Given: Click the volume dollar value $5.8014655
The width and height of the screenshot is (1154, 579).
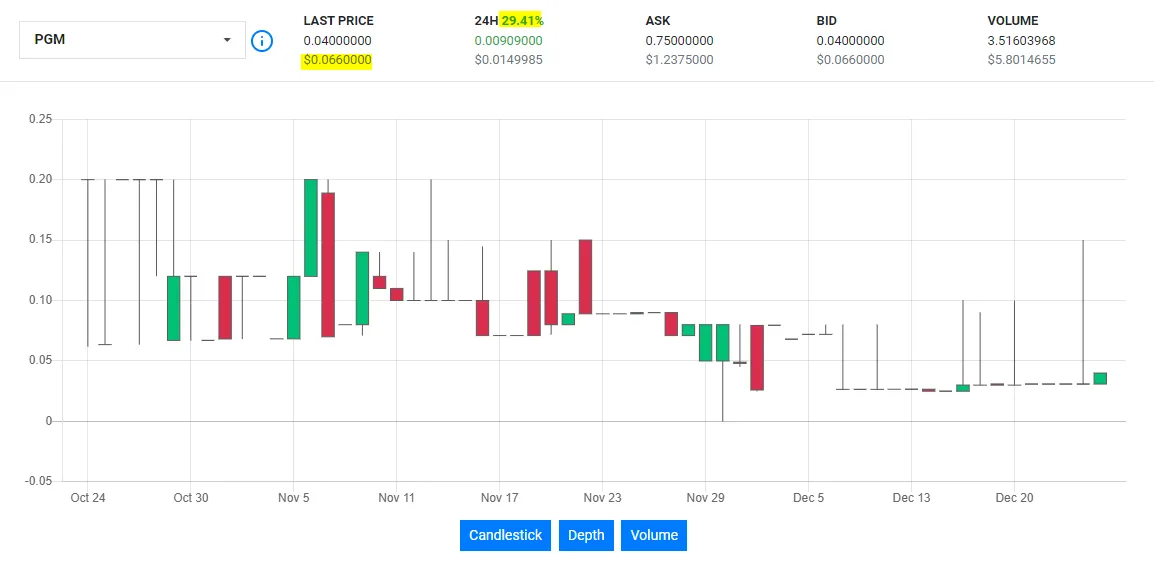Looking at the screenshot, I should 1022,60.
